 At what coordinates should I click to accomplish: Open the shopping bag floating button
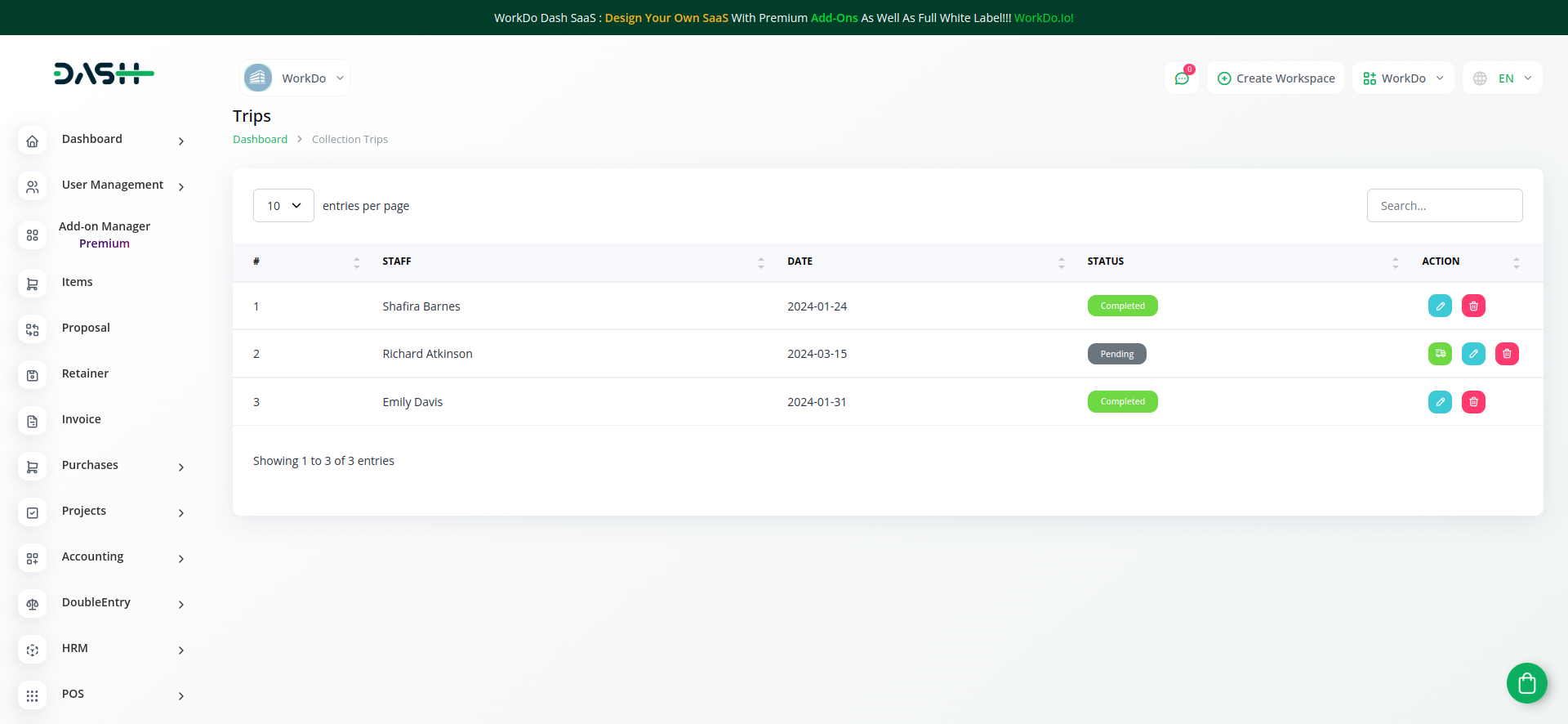pyautogui.click(x=1526, y=683)
